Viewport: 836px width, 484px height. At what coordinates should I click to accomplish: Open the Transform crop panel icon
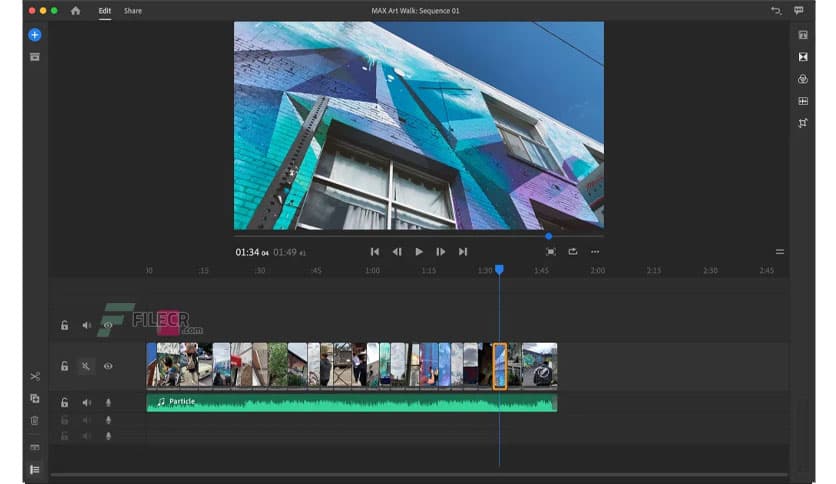pyautogui.click(x=803, y=123)
